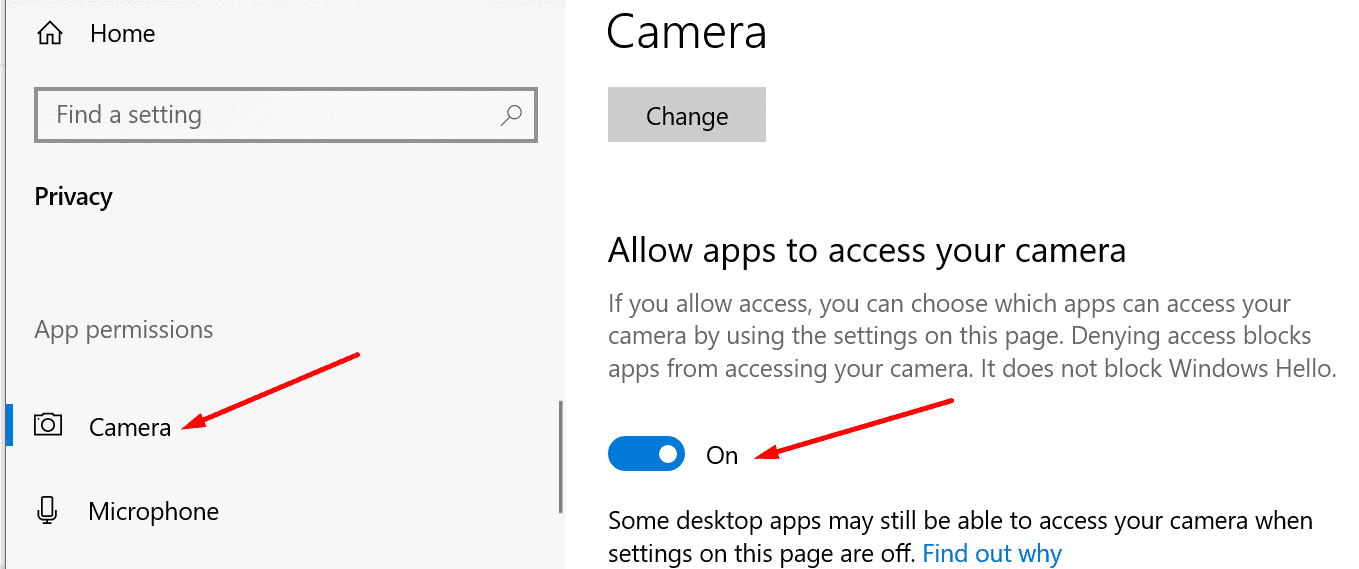Viewport: 1359px width, 569px height.
Task: Click the Home house icon
Action: point(49,33)
